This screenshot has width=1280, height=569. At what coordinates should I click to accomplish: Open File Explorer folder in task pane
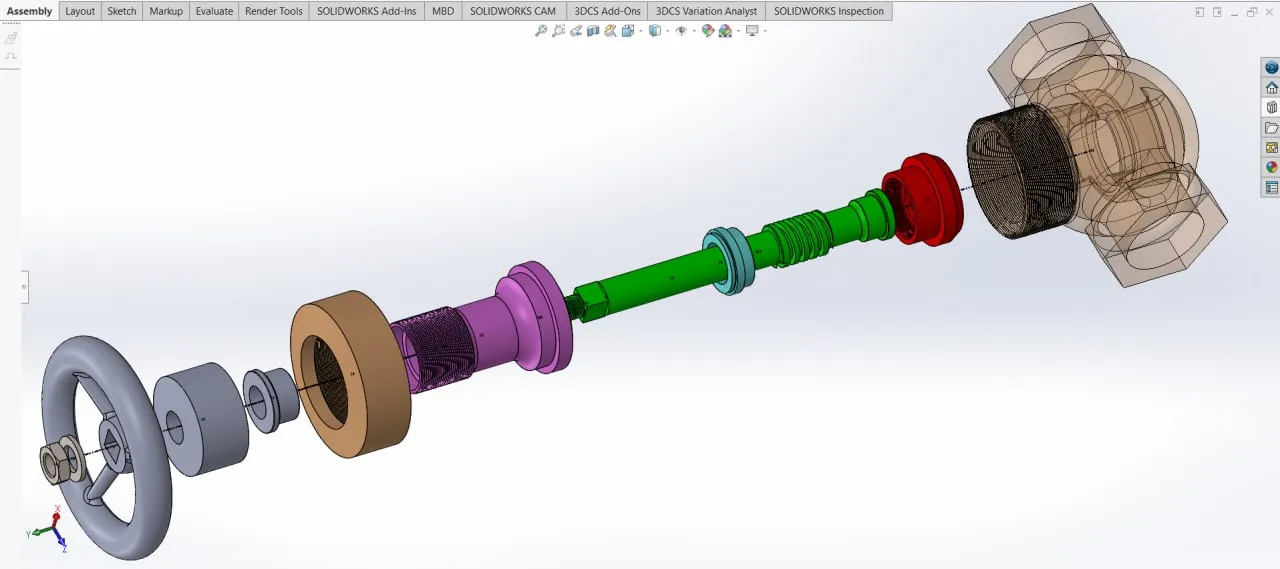click(x=1271, y=128)
